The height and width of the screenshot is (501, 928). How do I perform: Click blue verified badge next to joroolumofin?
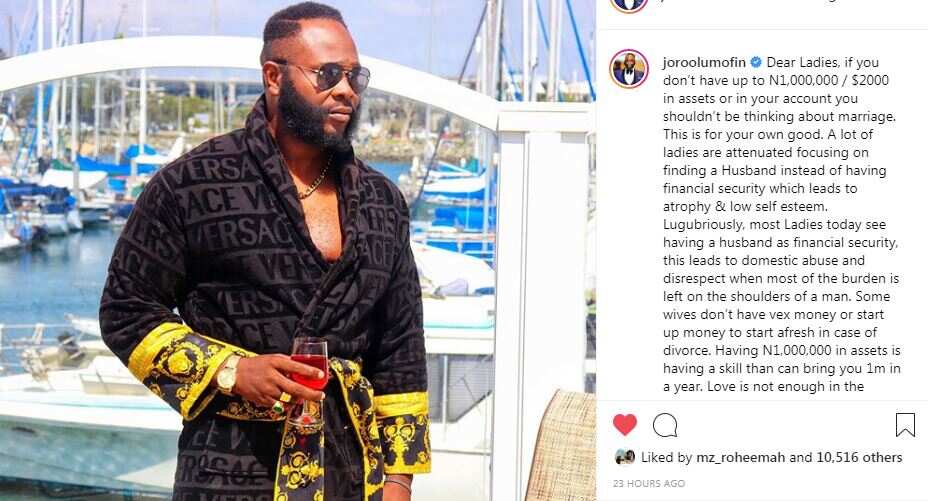click(x=756, y=62)
